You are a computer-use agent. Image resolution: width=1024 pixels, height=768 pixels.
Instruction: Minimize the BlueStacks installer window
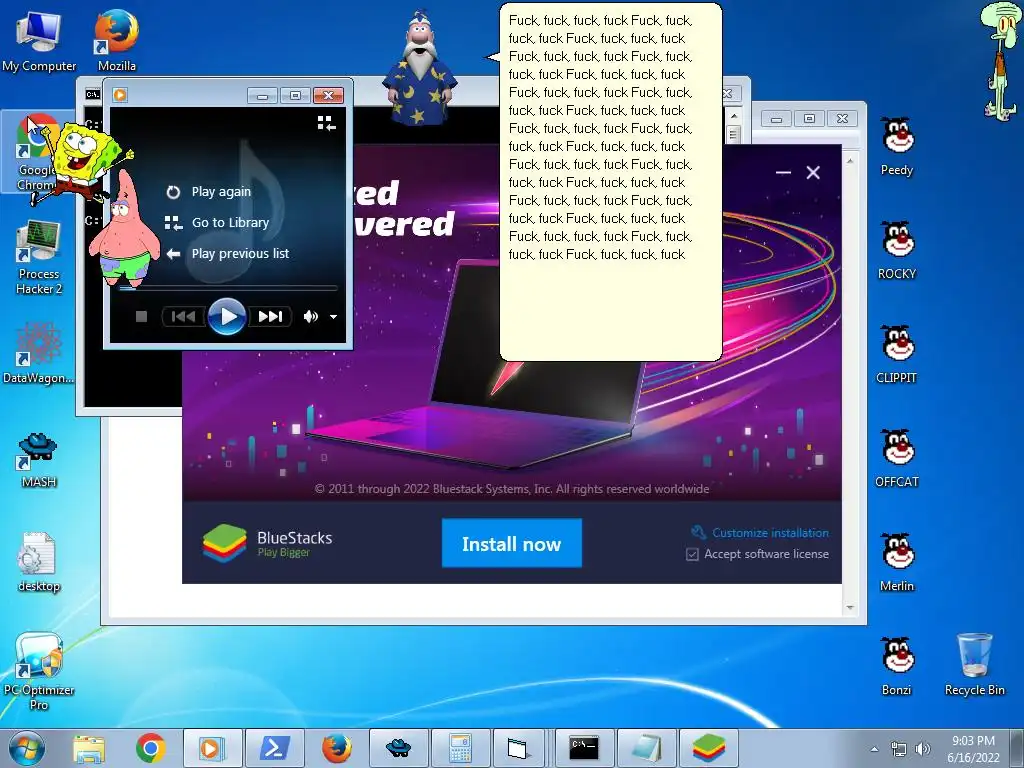[783, 172]
